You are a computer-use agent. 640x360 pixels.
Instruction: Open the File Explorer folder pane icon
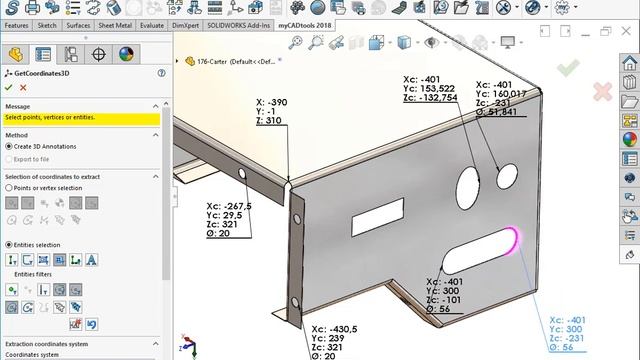629,101
